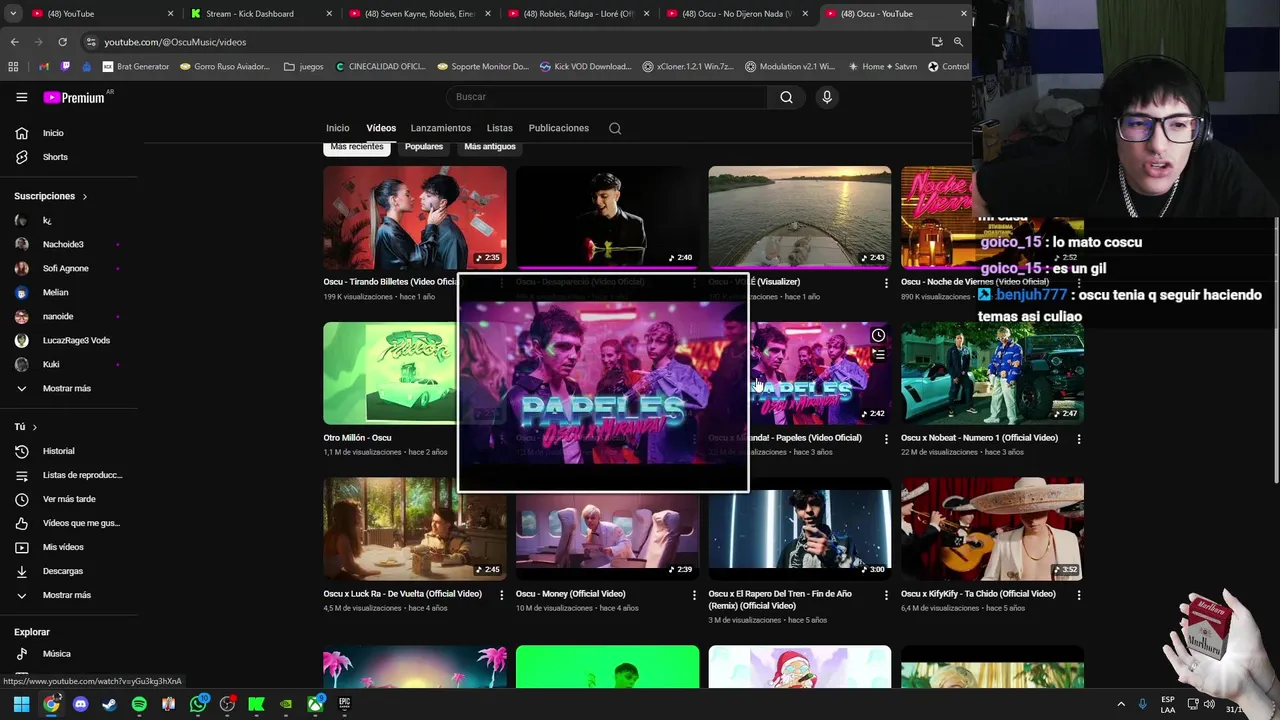
Task: Go back in browser history
Action: pos(14,42)
